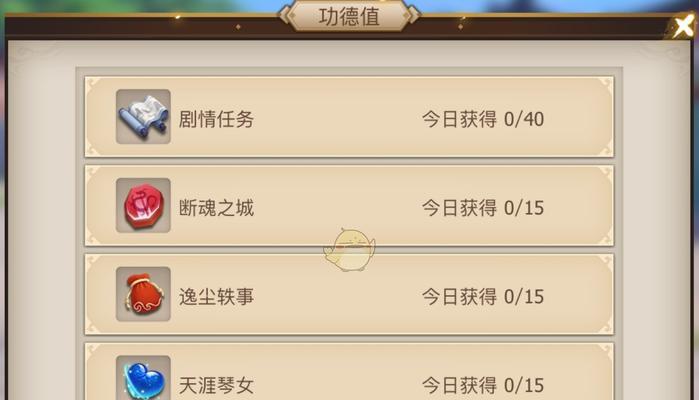Select the 断魂之城 label text
Viewport: 699px width, 400px height.
pyautogui.click(x=216, y=208)
